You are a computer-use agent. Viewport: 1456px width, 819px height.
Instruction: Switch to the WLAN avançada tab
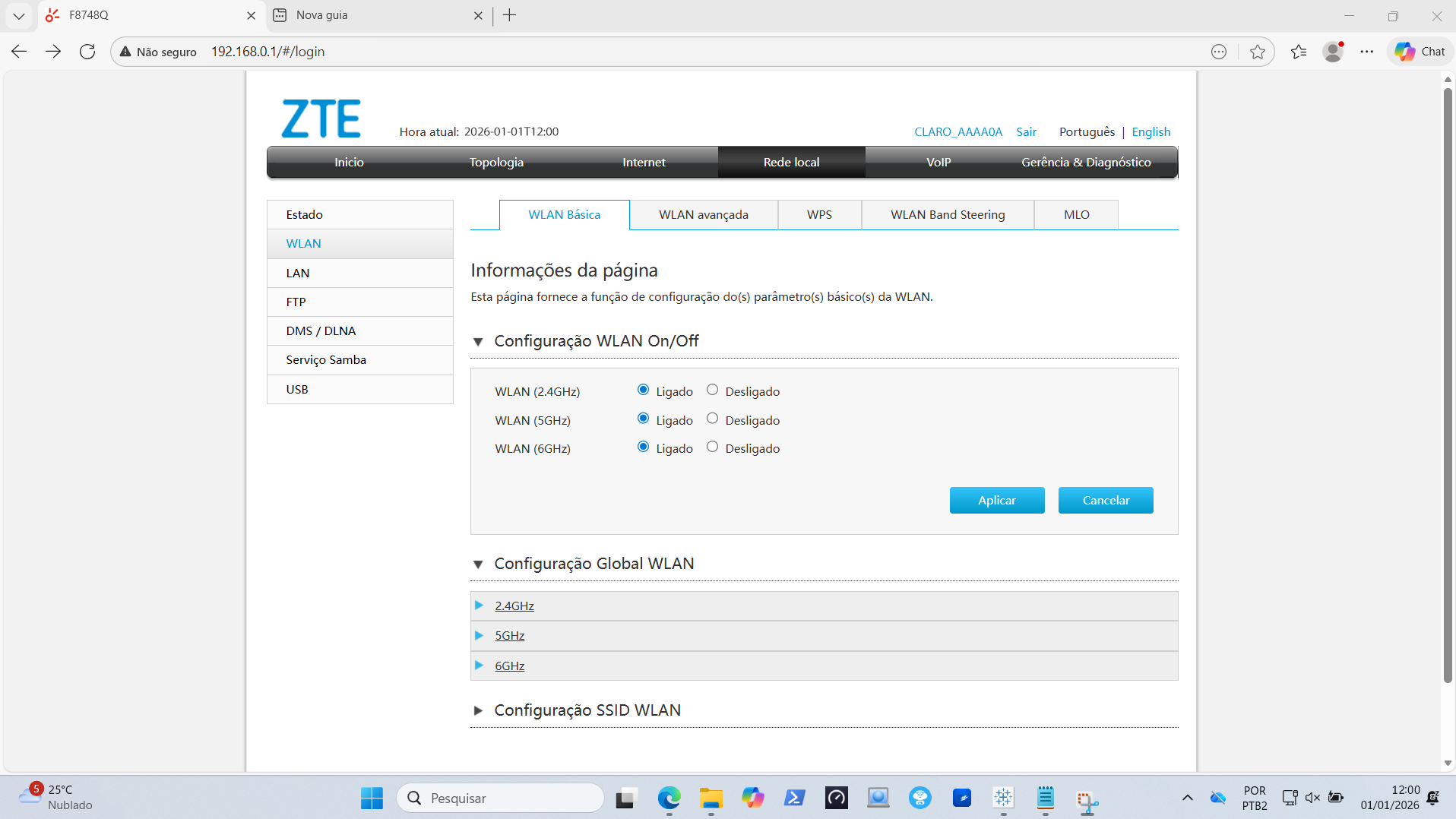click(x=704, y=214)
